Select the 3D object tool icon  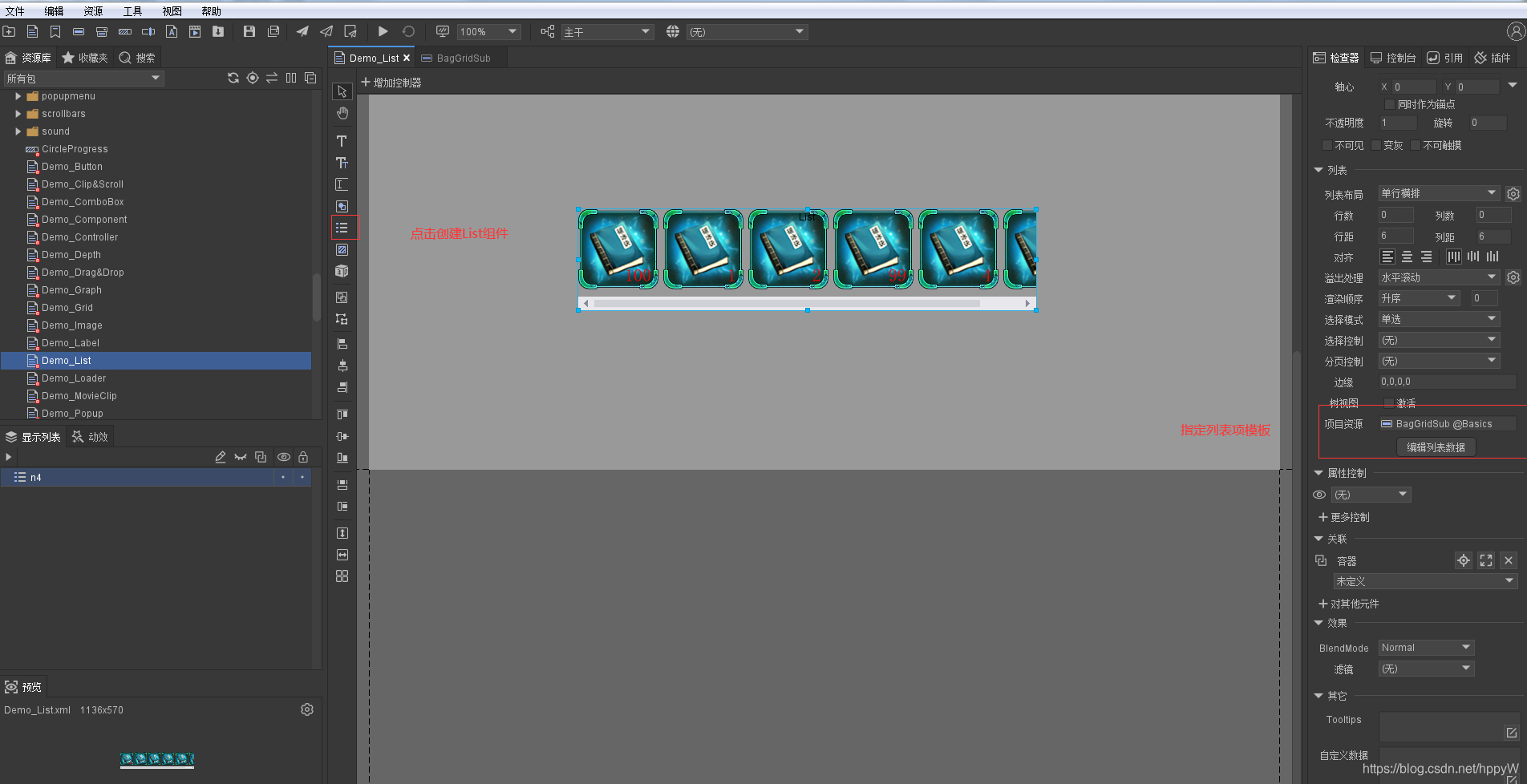342,271
